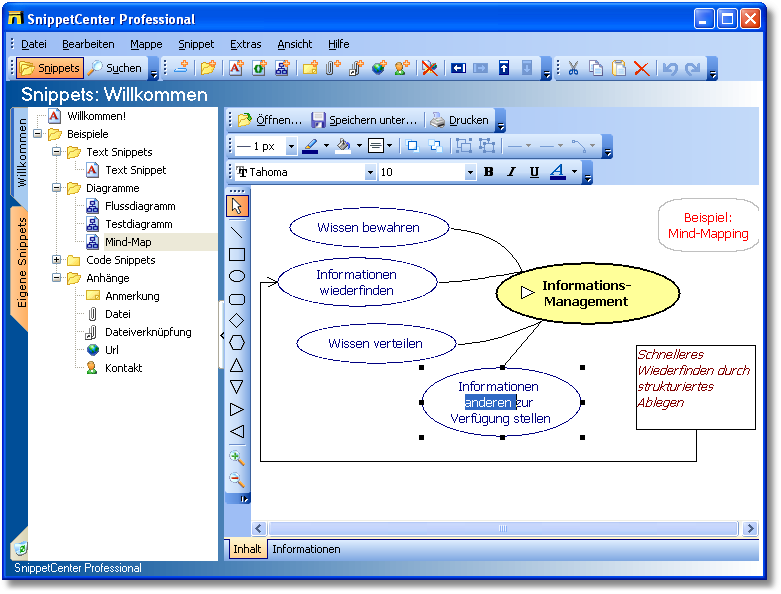Select the rectangle shape tool
This screenshot has width=781, height=594.
(x=237, y=254)
